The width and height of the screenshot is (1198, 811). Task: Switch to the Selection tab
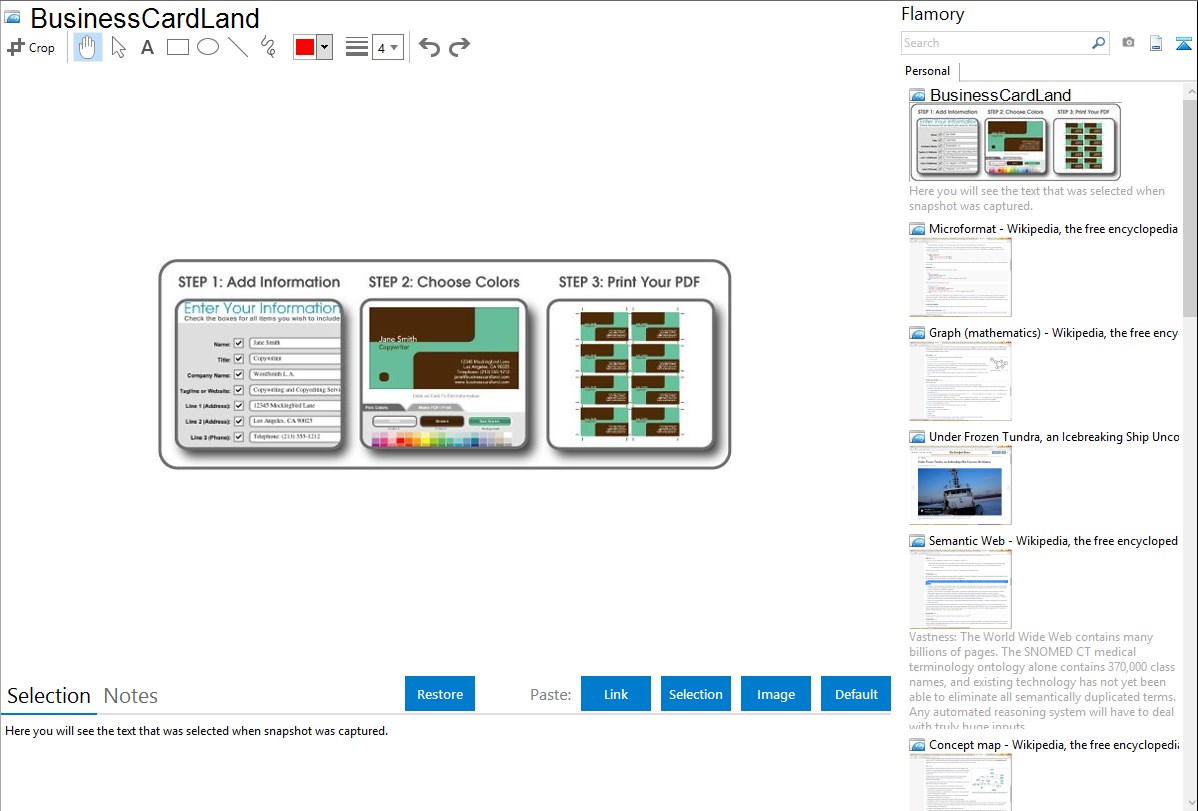point(49,696)
